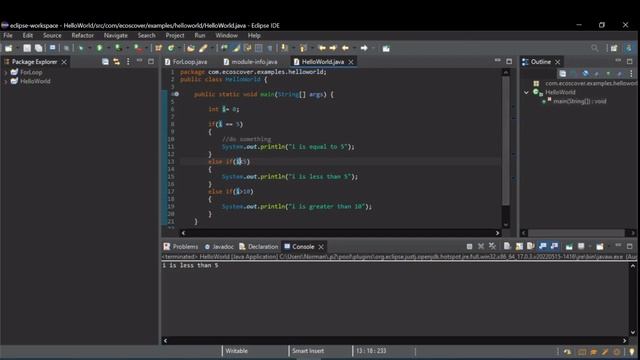Switch to the ForLoop.java editor tab

[x=186, y=62]
